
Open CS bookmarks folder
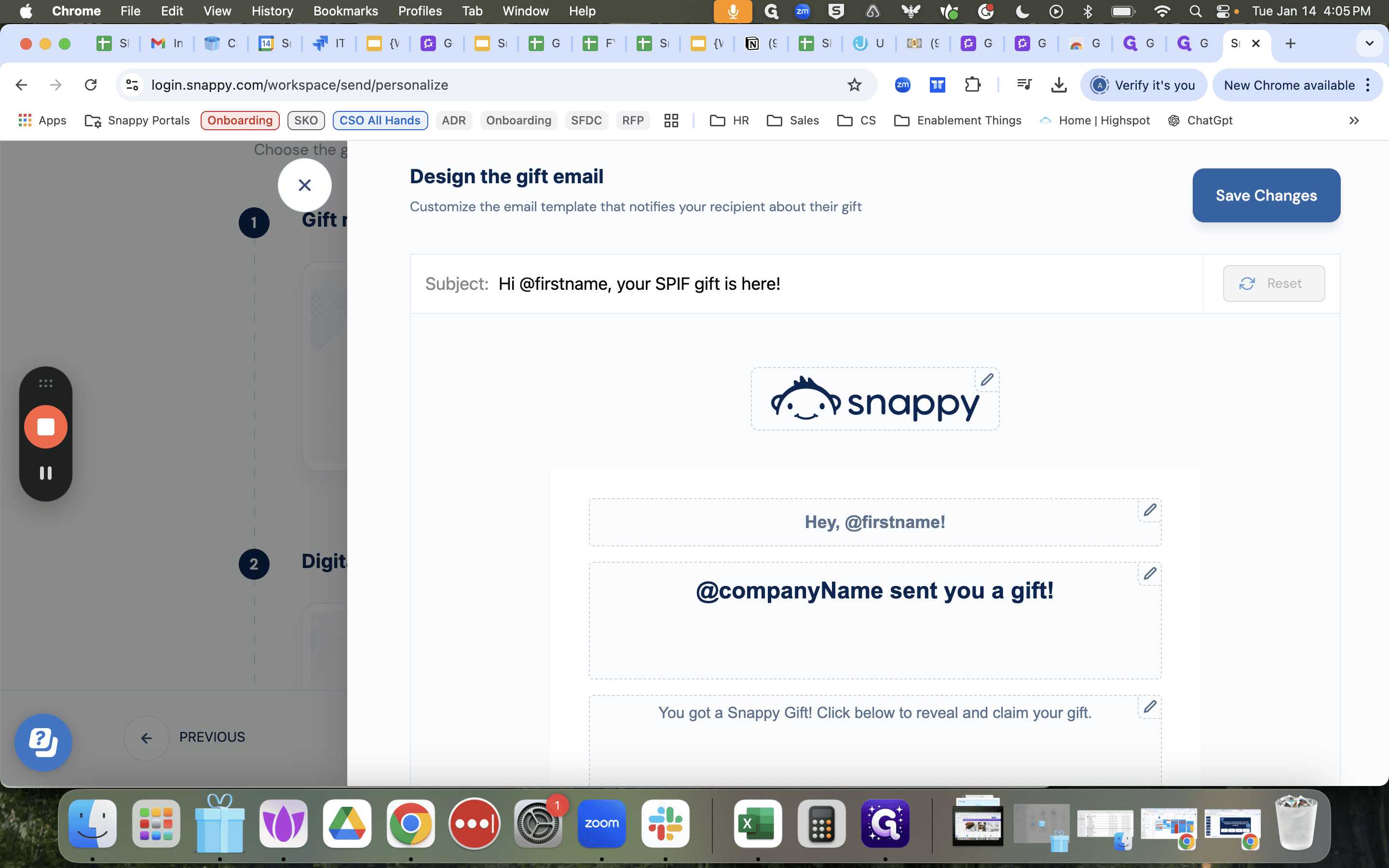click(x=857, y=121)
